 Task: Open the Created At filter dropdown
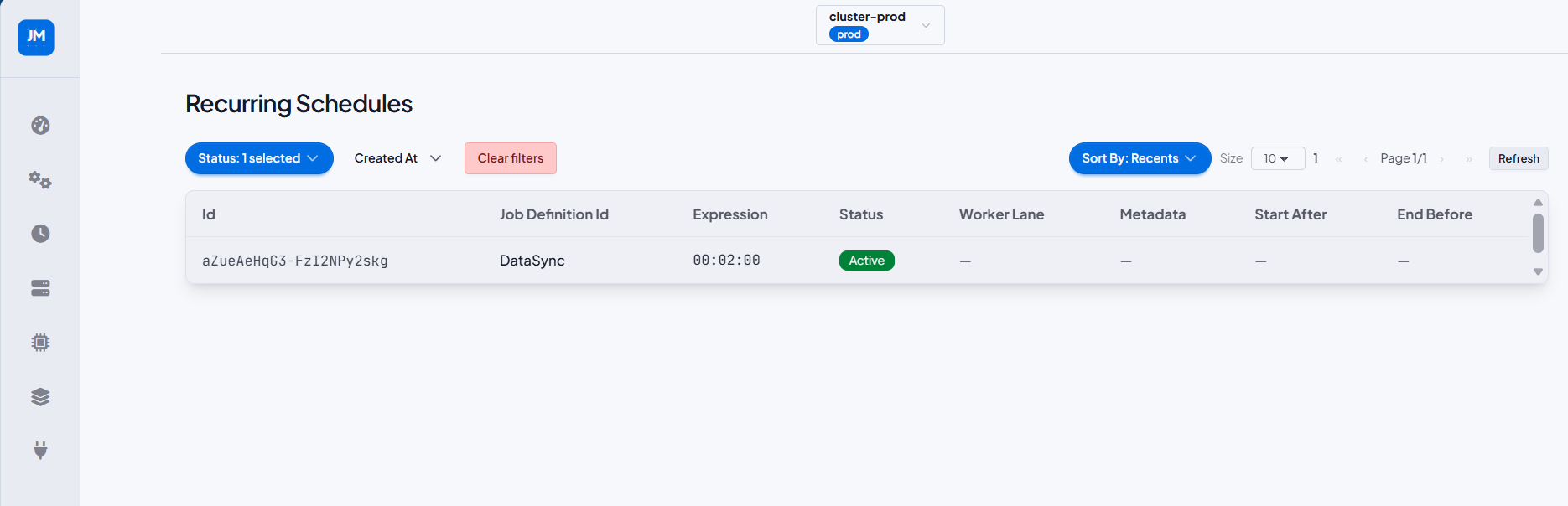point(397,158)
